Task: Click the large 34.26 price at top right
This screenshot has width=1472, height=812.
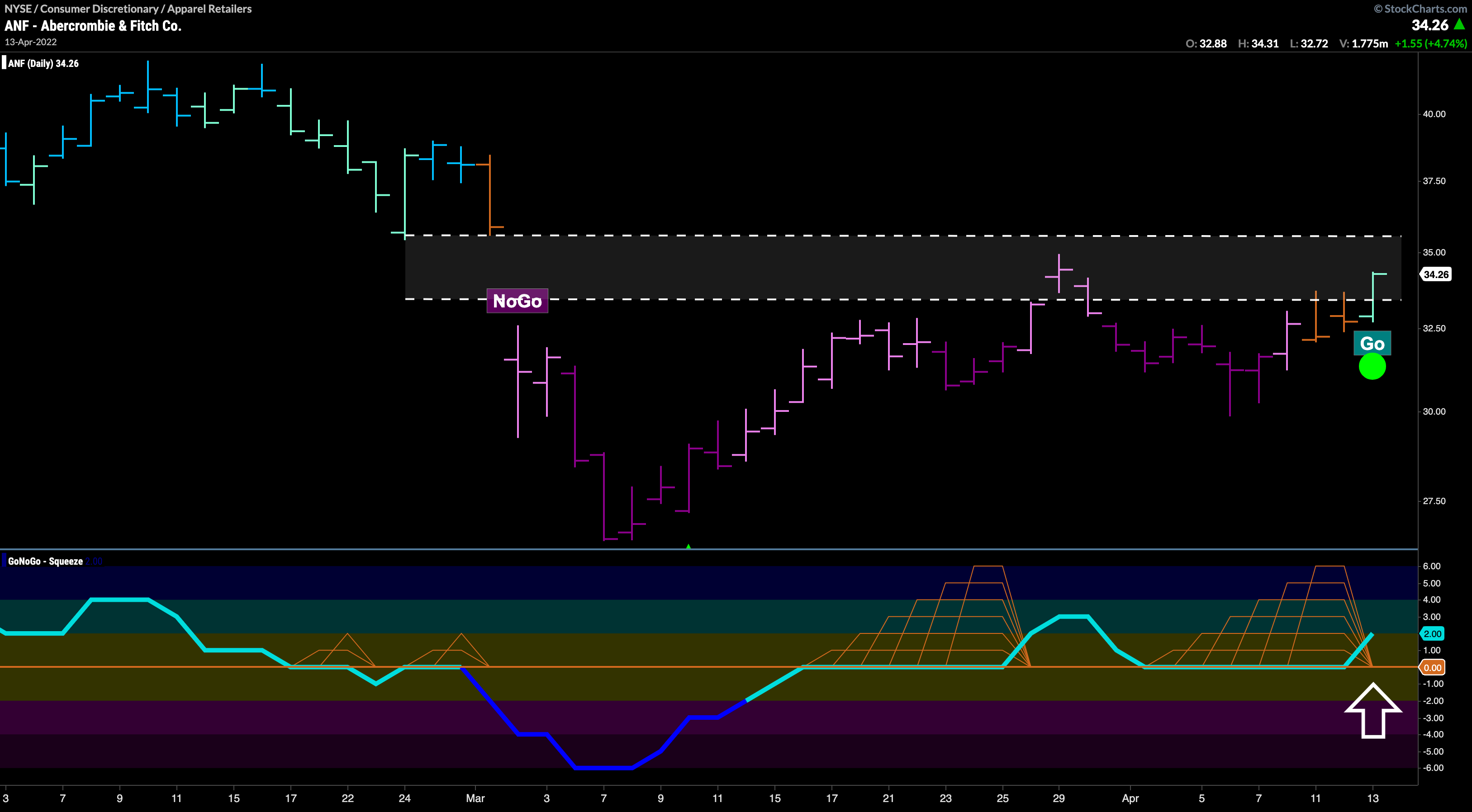Action: 1430,25
